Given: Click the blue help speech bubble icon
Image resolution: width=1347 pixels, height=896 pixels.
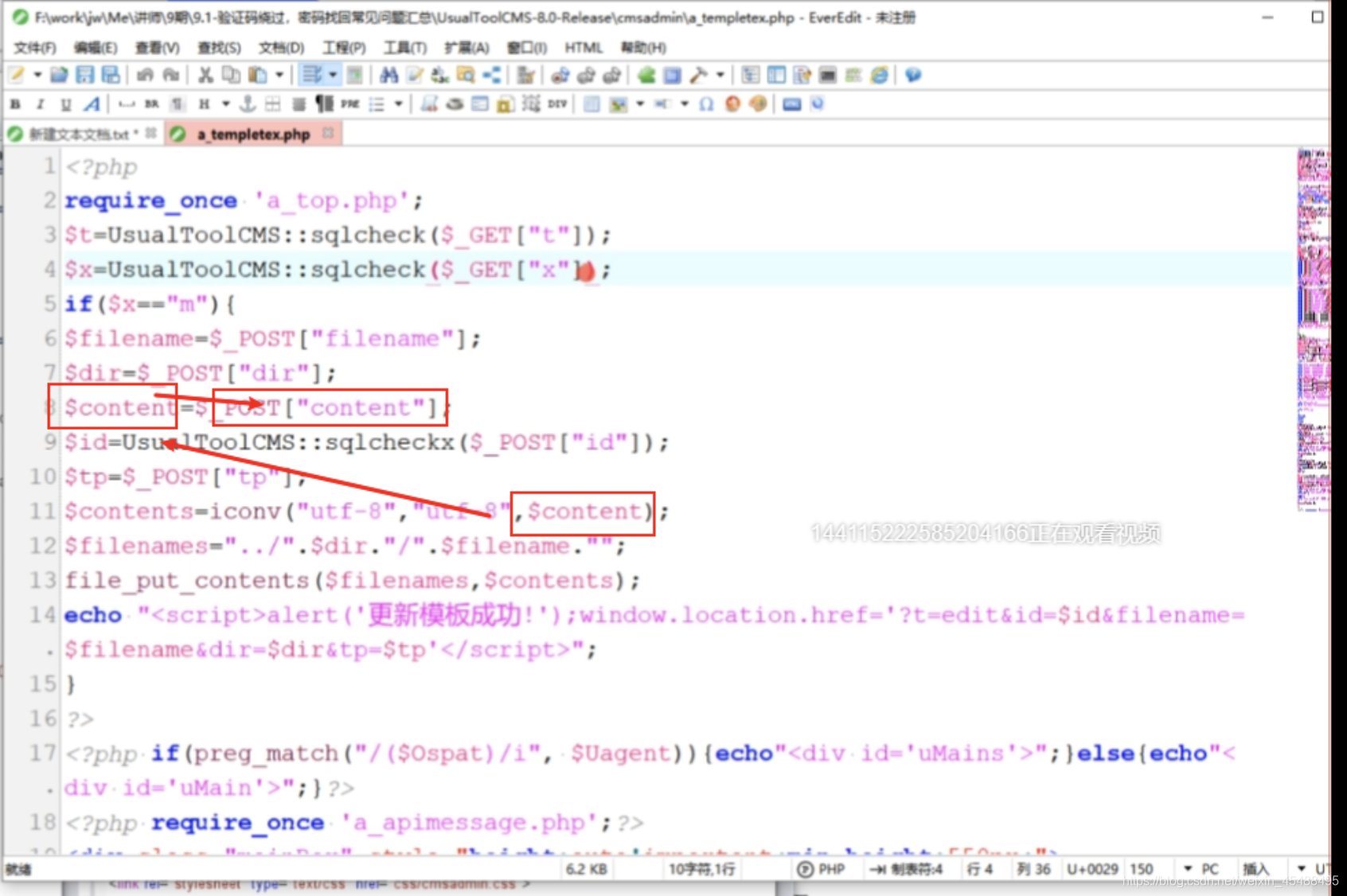Looking at the screenshot, I should pyautogui.click(x=913, y=75).
